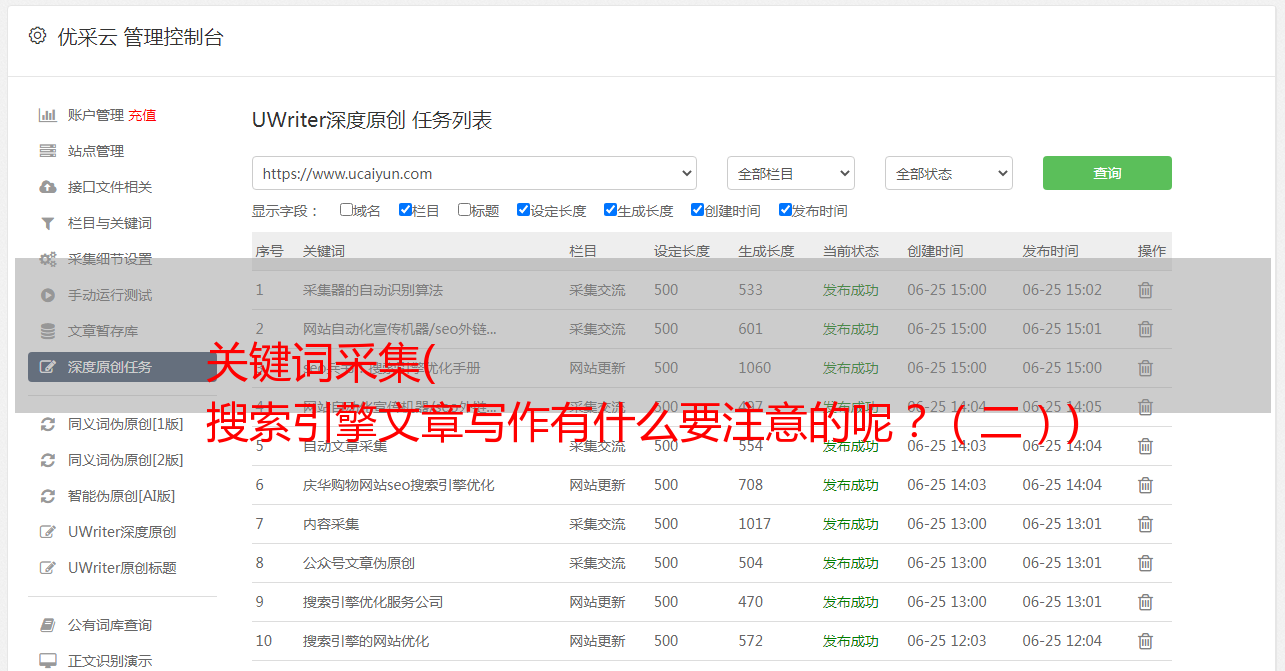Click the 发布时间 column header

coord(1050,251)
